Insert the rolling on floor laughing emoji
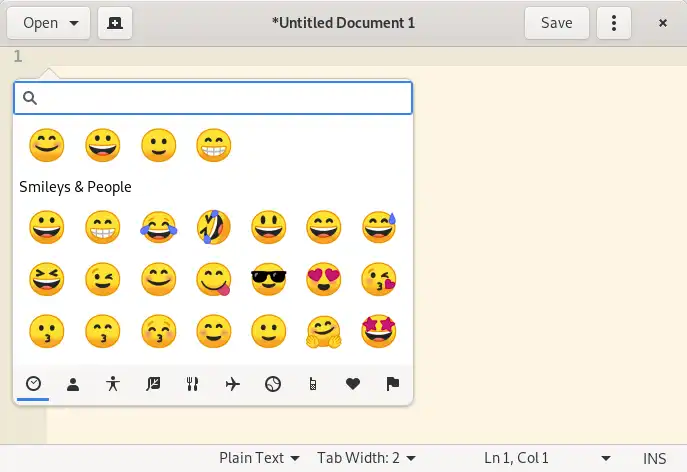 point(214,227)
